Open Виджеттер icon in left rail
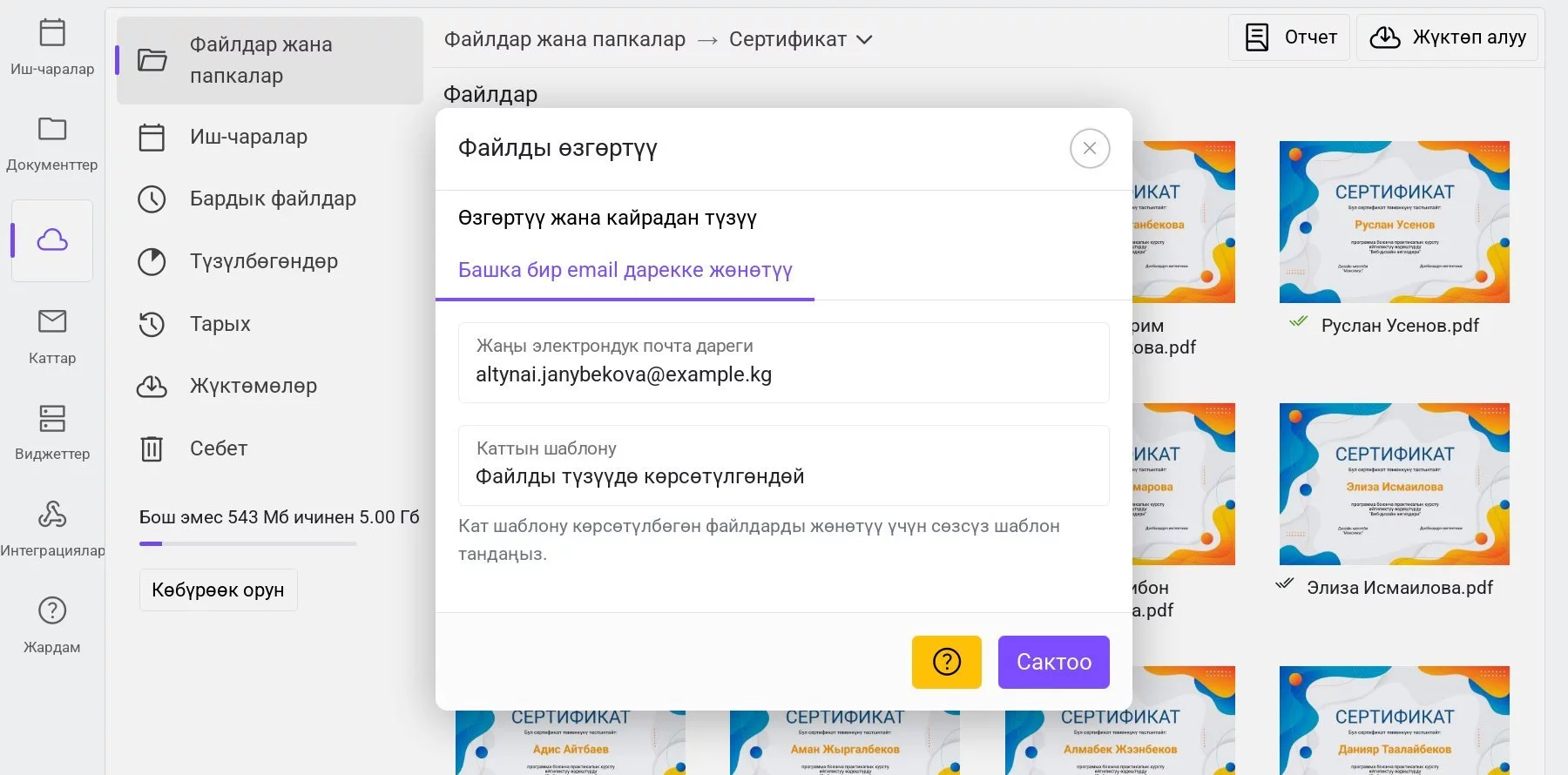The width and height of the screenshot is (1568, 775). pyautogui.click(x=52, y=418)
